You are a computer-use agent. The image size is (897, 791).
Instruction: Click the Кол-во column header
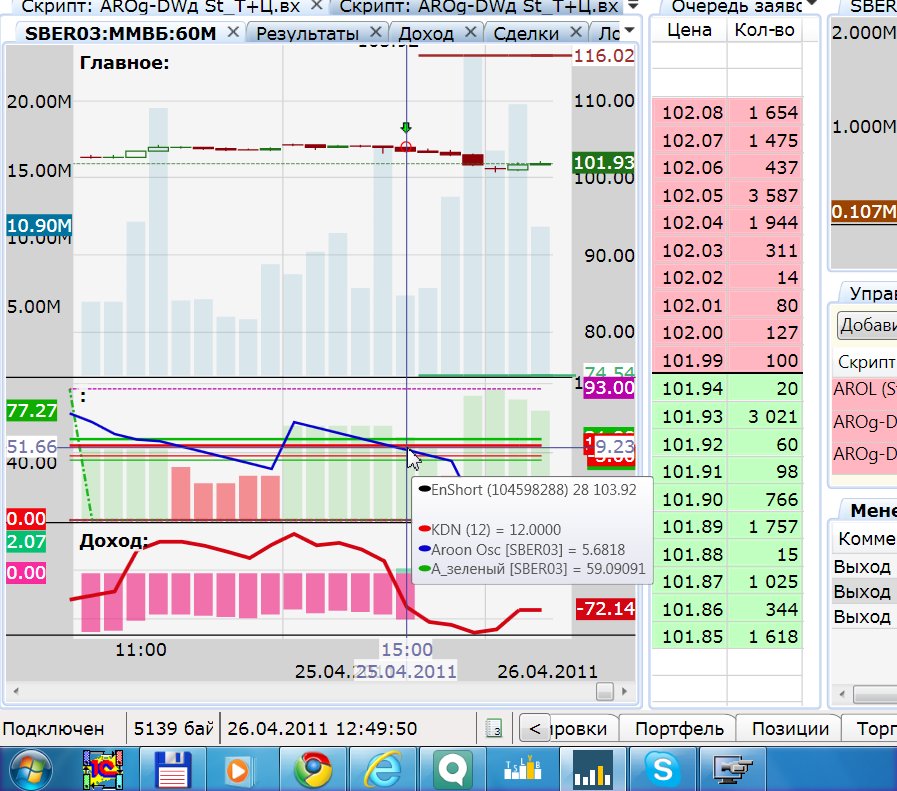click(764, 30)
